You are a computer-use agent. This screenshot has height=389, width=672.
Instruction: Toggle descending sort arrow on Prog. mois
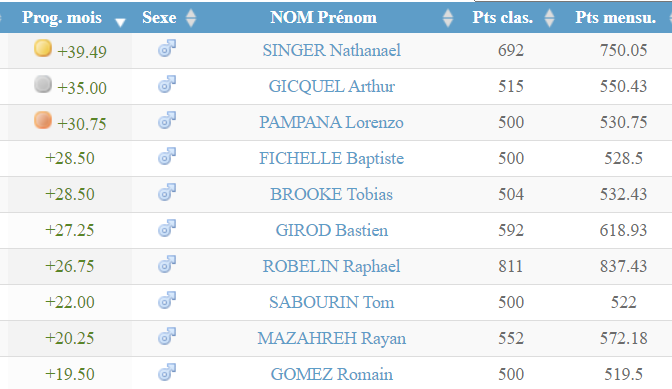120,22
